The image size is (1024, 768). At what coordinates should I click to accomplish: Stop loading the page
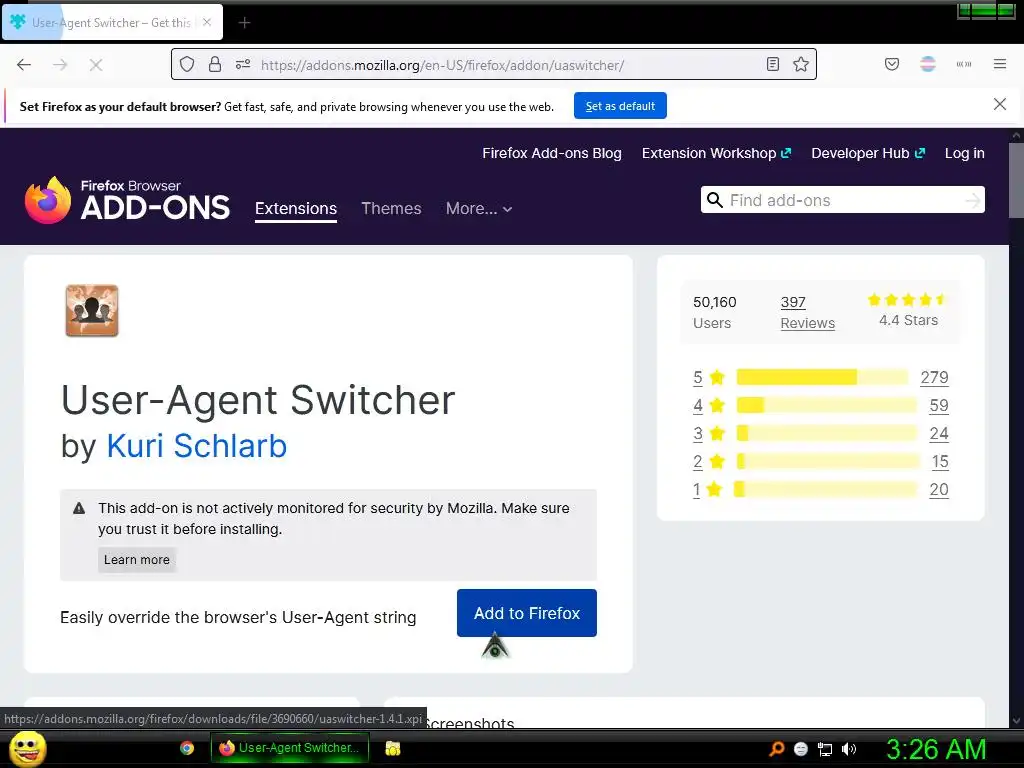pos(96,65)
